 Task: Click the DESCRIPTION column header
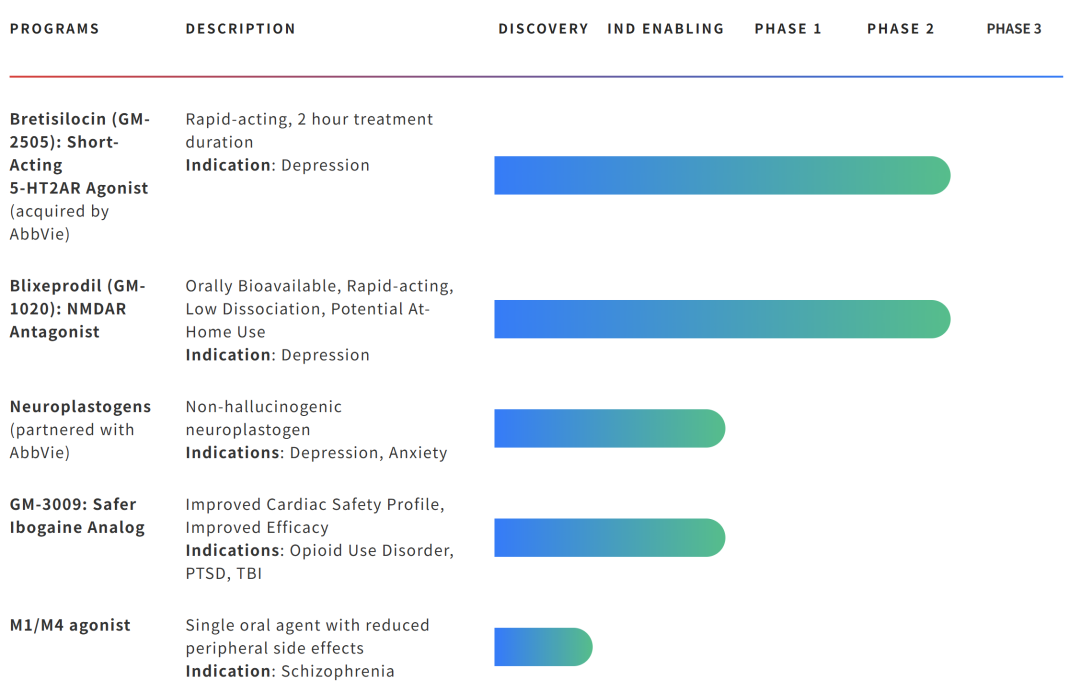click(x=240, y=29)
